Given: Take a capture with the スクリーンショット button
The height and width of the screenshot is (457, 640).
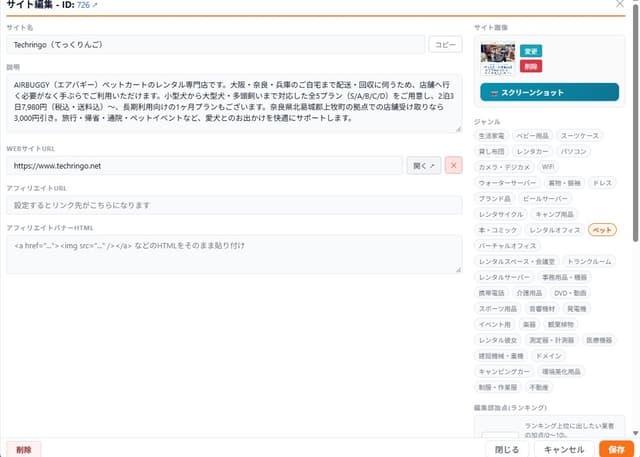Looking at the screenshot, I should (549, 93).
